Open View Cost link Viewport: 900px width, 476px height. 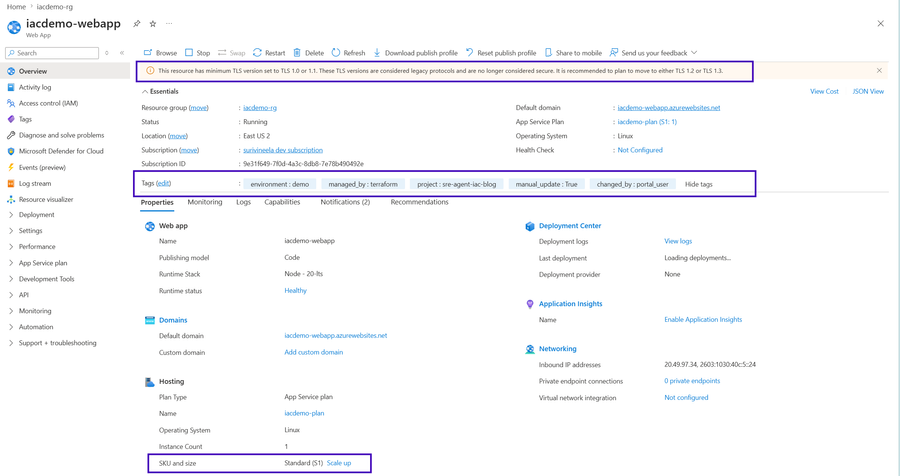point(824,91)
